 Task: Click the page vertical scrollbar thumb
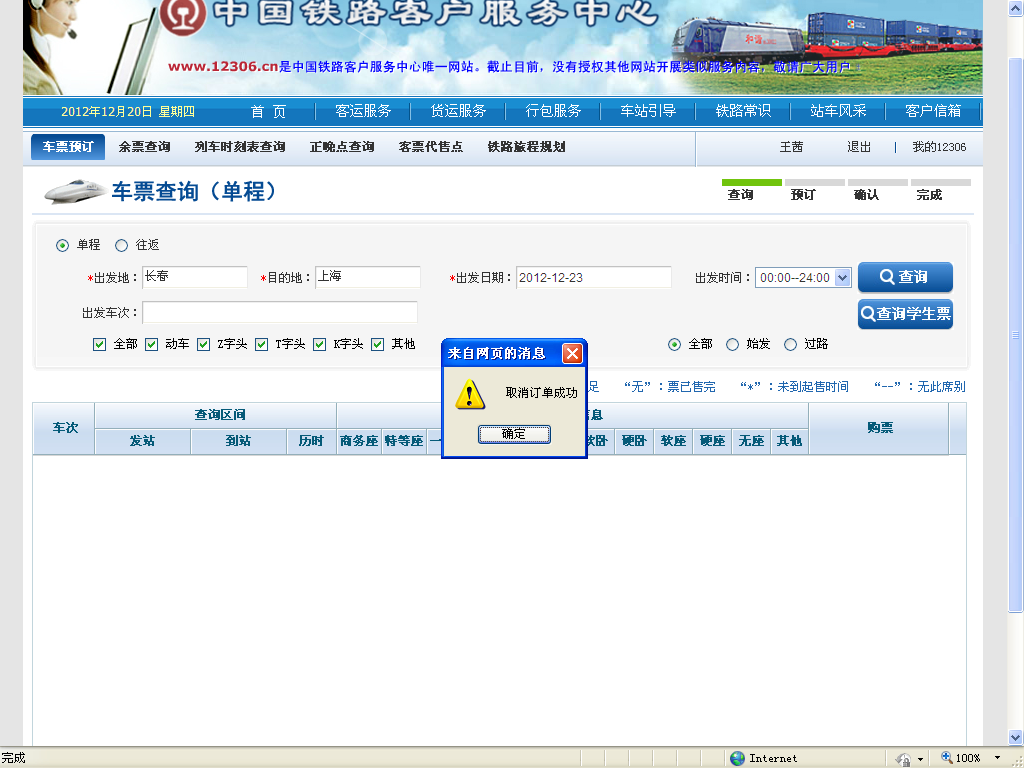pos(1016,335)
